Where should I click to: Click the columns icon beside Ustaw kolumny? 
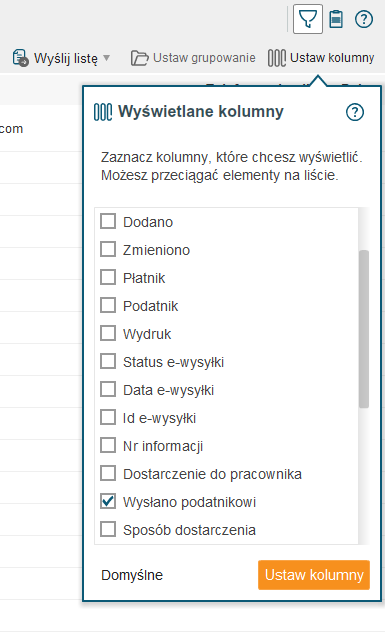(276, 58)
